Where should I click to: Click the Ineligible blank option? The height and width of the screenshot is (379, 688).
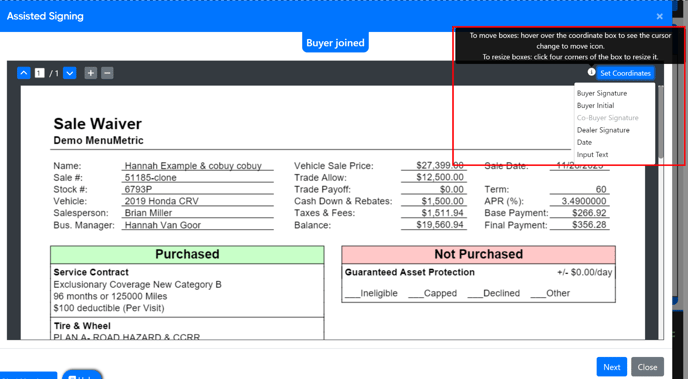tap(371, 293)
